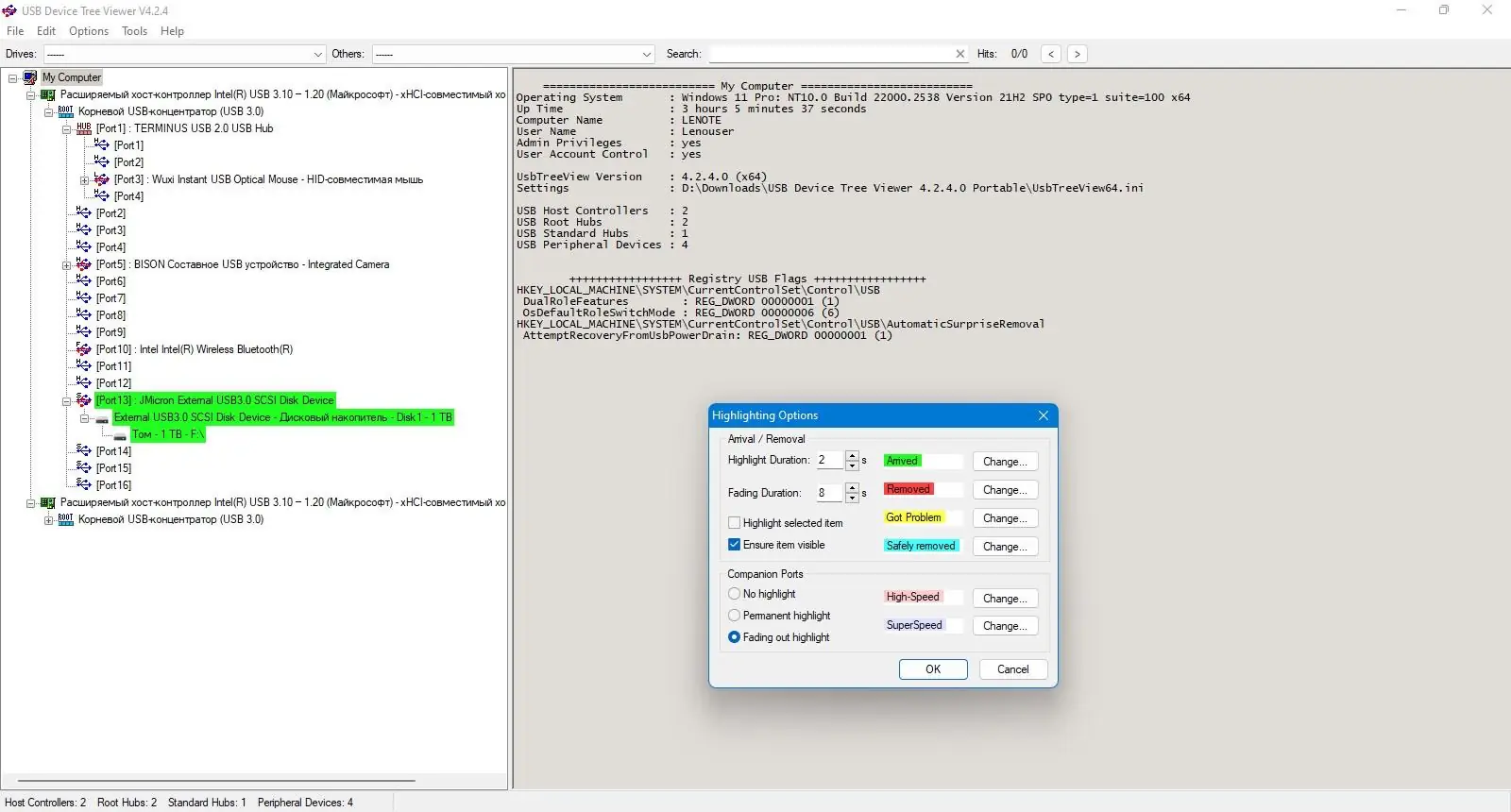Open the Tools menu
Image resolution: width=1511 pixels, height=812 pixels.
tap(134, 31)
